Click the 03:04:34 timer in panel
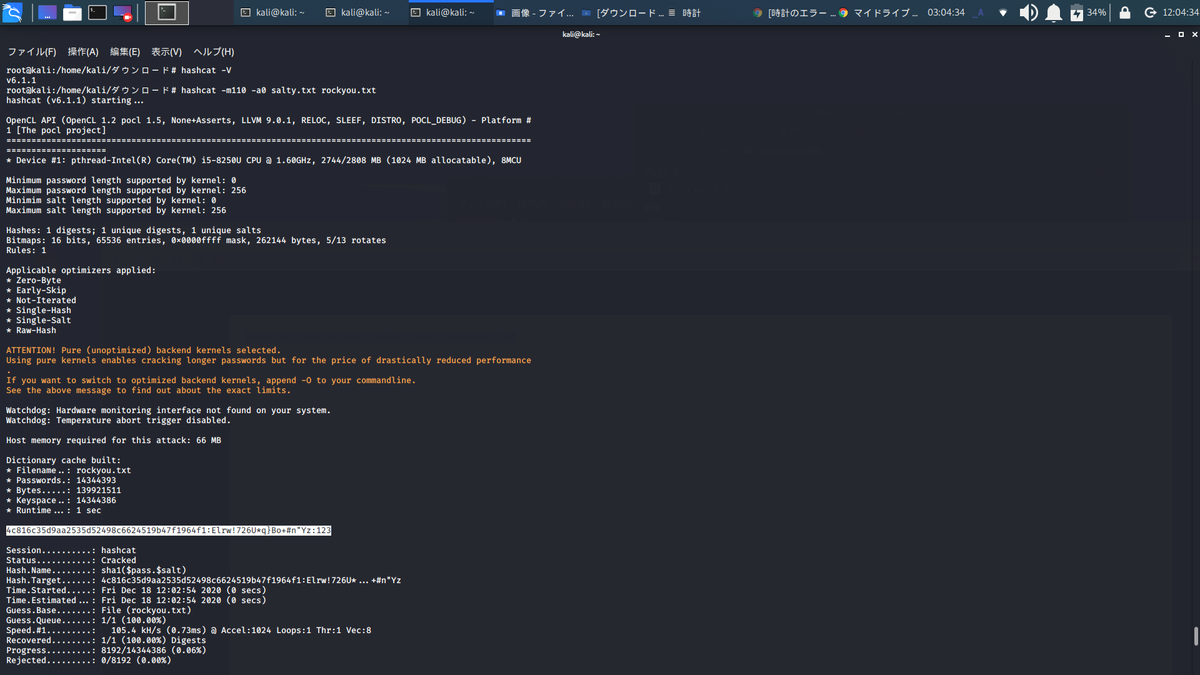This screenshot has height=675, width=1200. [x=946, y=13]
